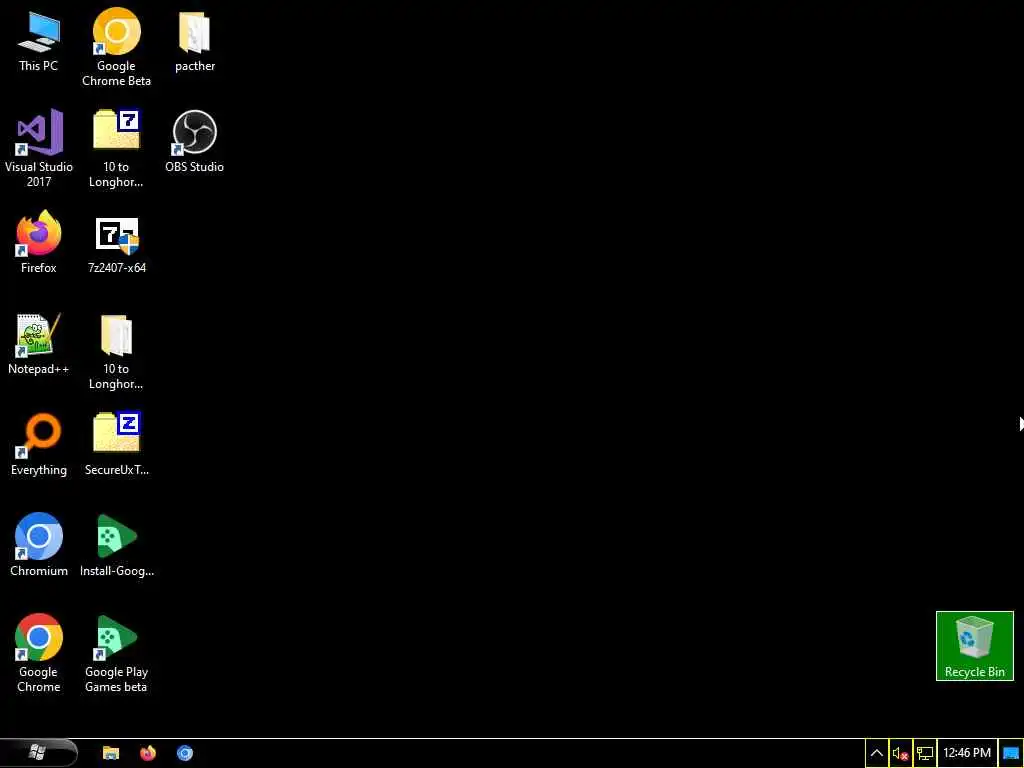Select the 7z2407-x64 installer icon
This screenshot has width=1024, height=768.
click(x=117, y=244)
